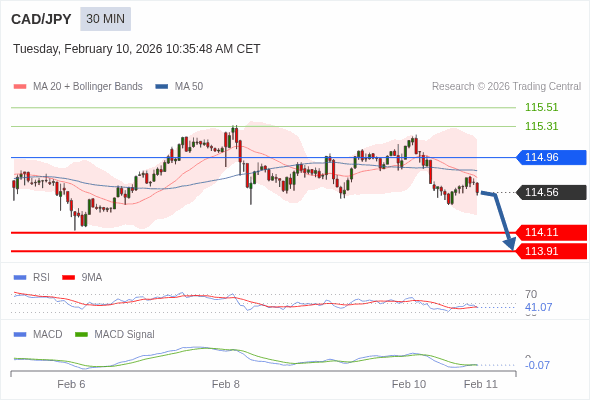
Task: Click the MACD blue legend swatch
Action: 20,335
